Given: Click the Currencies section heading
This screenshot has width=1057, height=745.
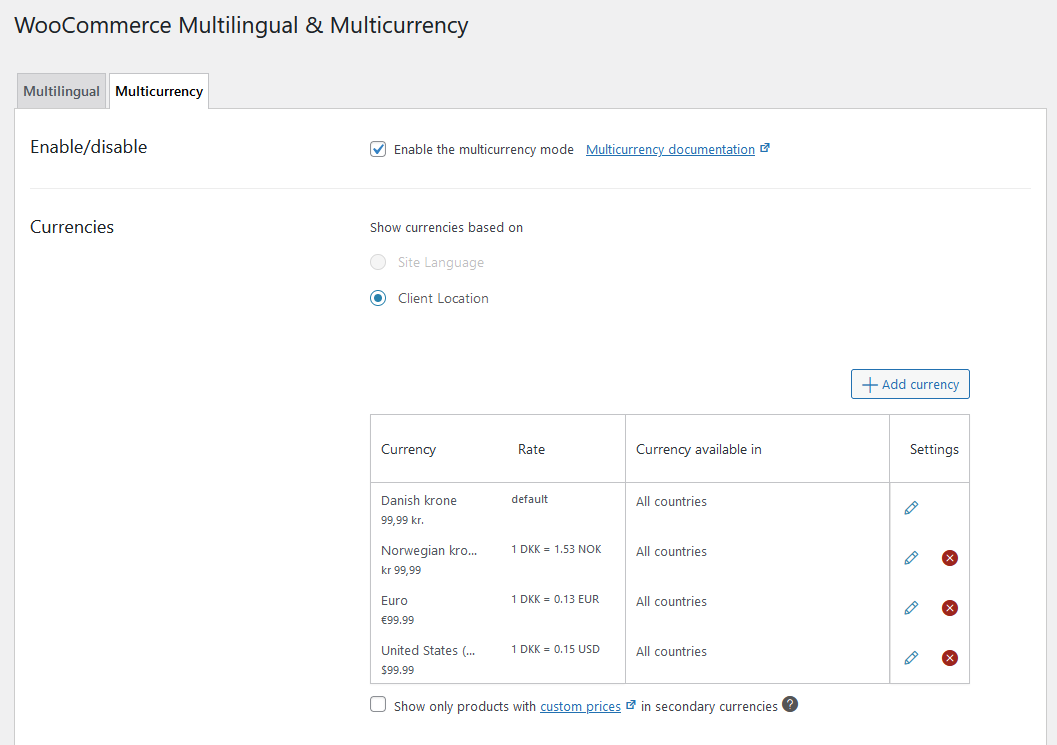Looking at the screenshot, I should (72, 227).
